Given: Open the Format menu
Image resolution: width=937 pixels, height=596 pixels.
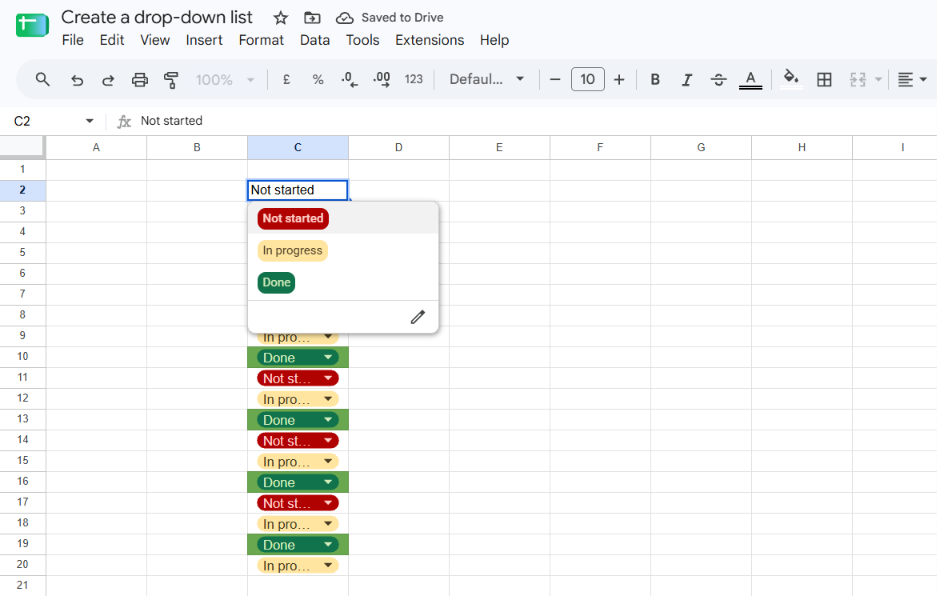Looking at the screenshot, I should pos(261,40).
